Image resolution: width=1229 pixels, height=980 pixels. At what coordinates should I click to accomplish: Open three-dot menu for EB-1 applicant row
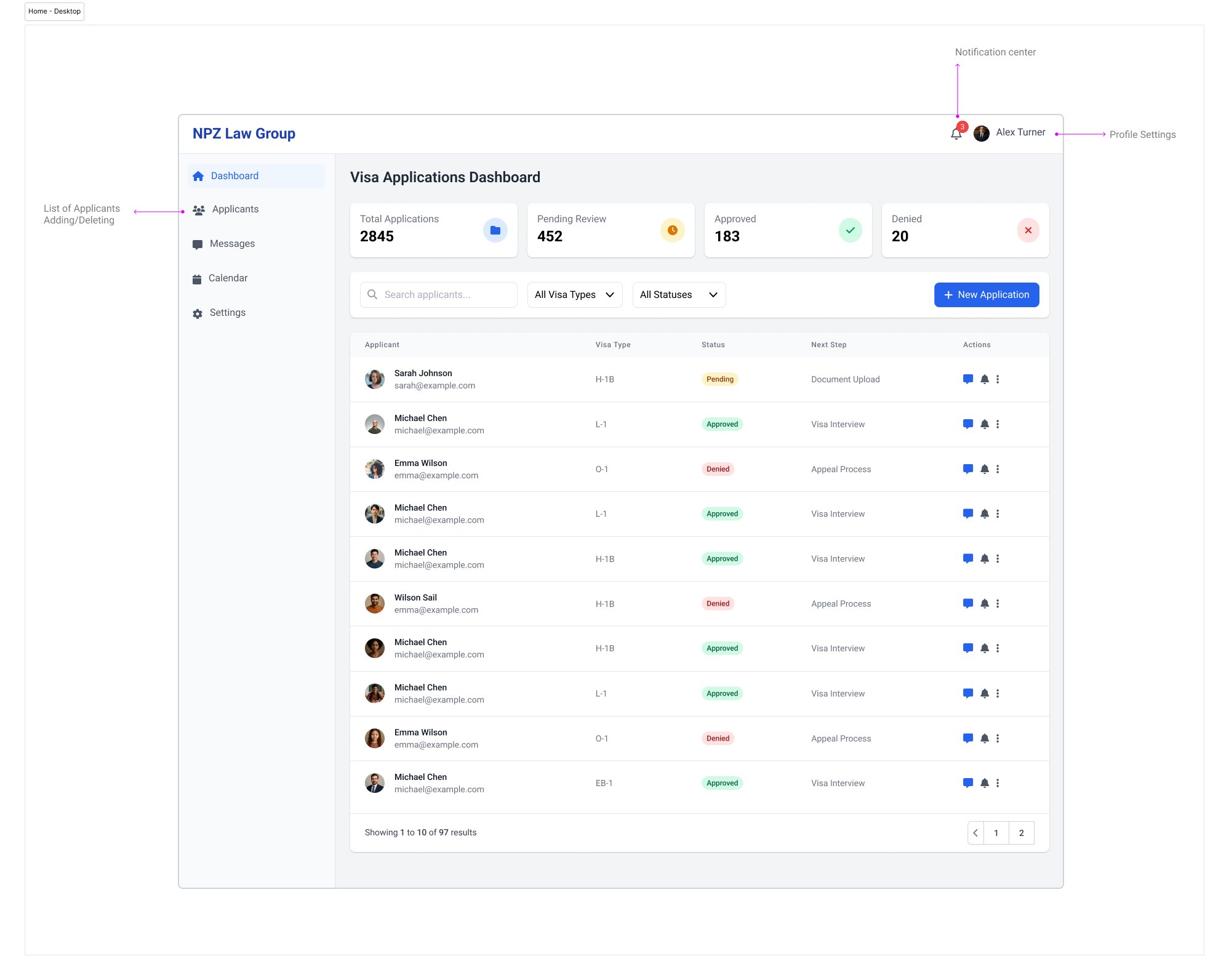click(x=998, y=783)
